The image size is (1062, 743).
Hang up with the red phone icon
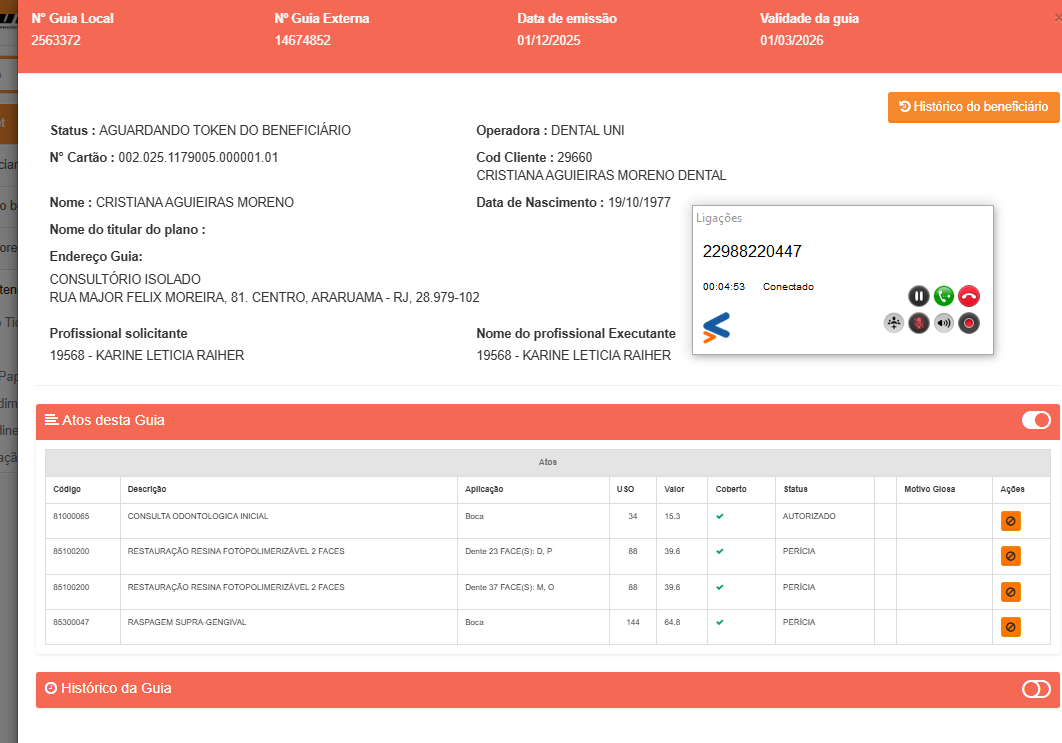969,296
